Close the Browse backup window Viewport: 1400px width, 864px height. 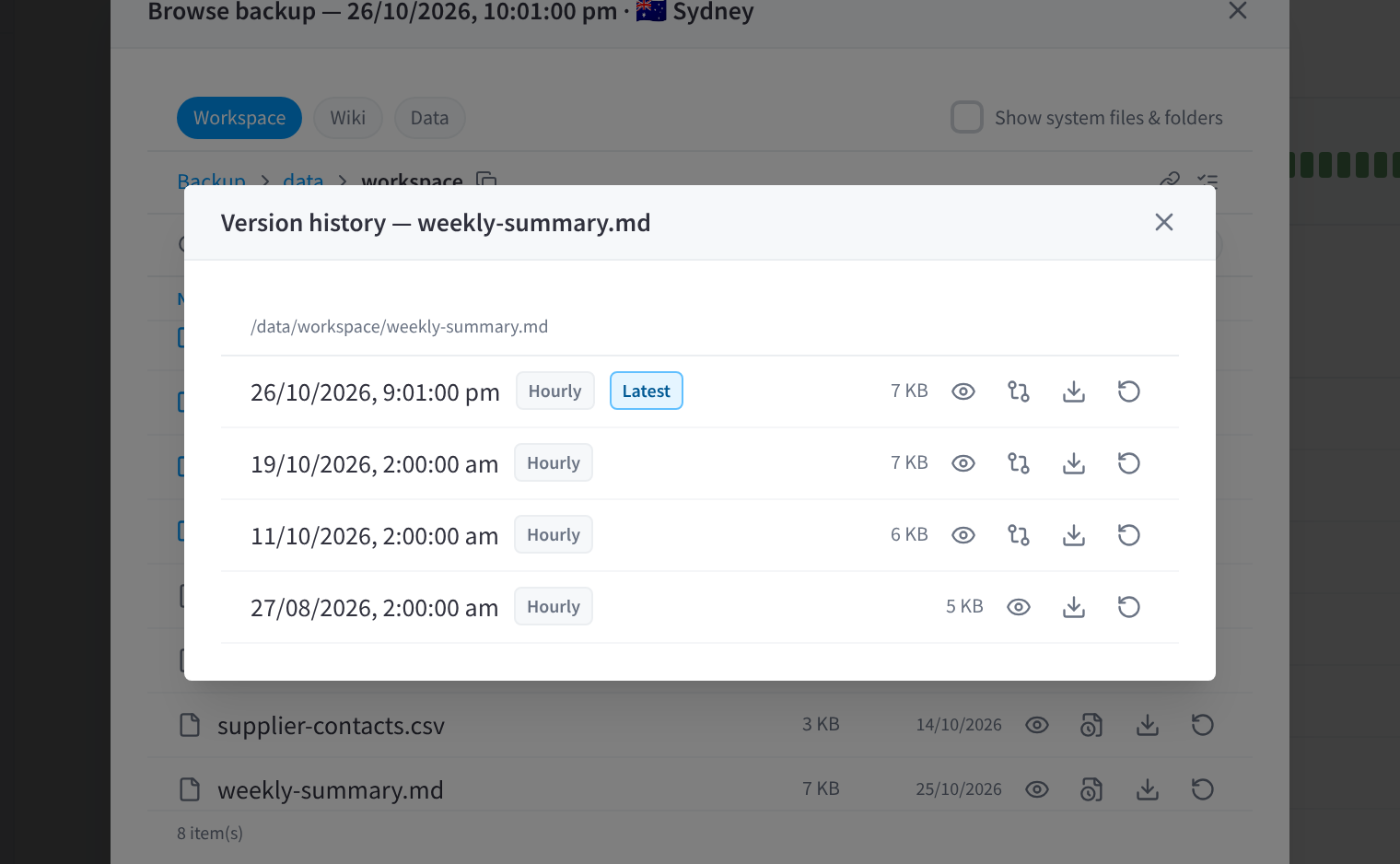[x=1238, y=10]
